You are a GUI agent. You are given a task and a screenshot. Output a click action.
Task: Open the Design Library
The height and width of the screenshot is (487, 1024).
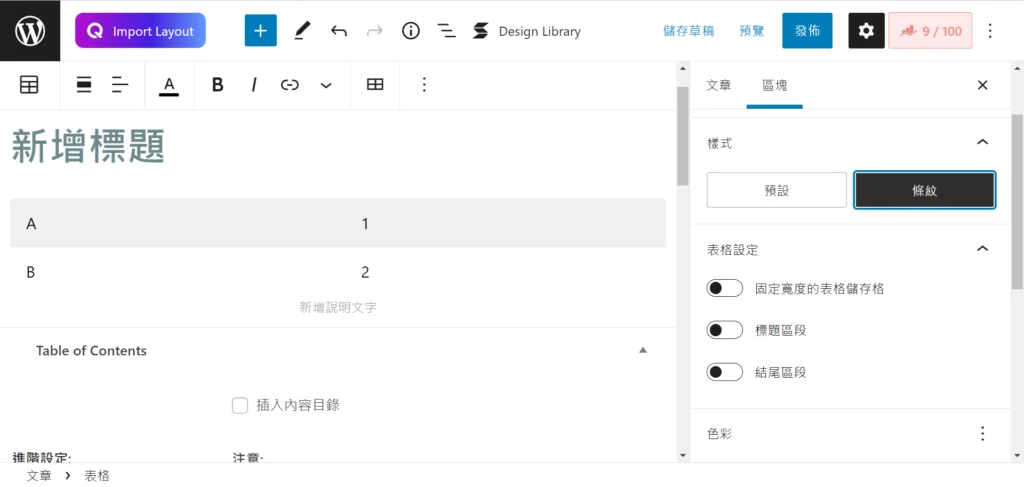pyautogui.click(x=527, y=31)
